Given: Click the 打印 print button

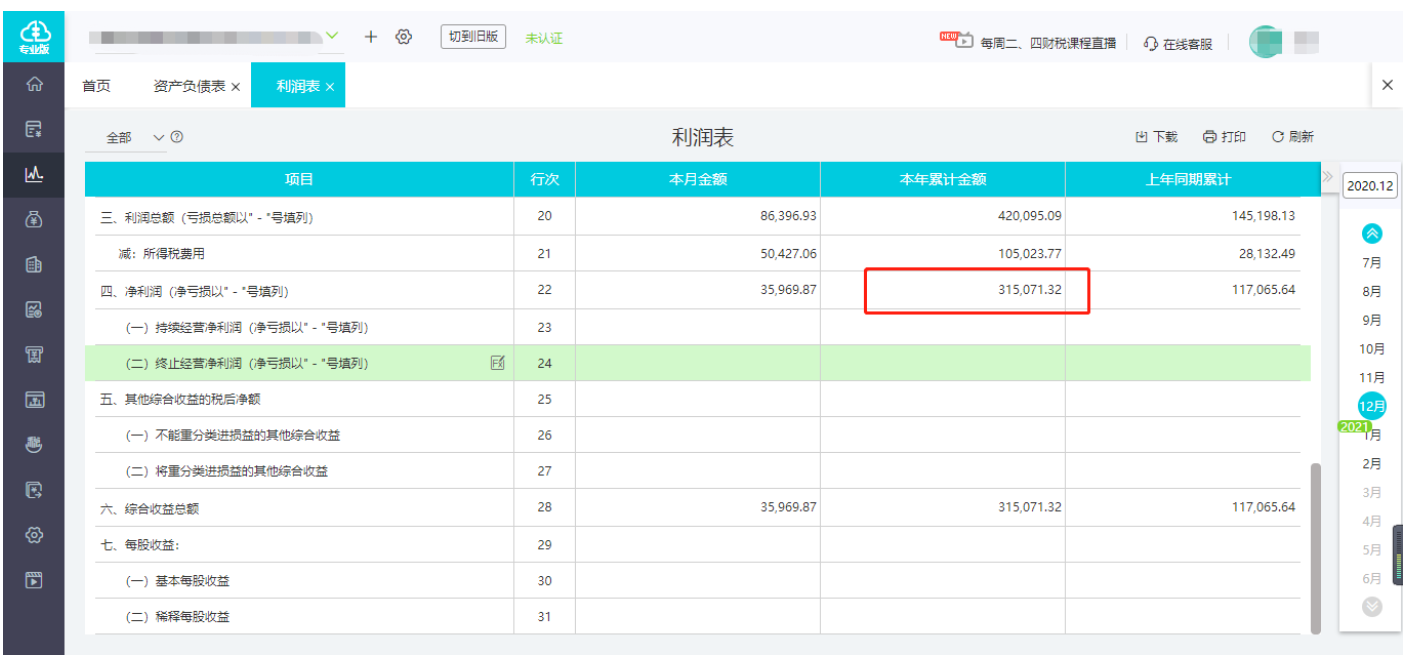Looking at the screenshot, I should (x=1224, y=137).
